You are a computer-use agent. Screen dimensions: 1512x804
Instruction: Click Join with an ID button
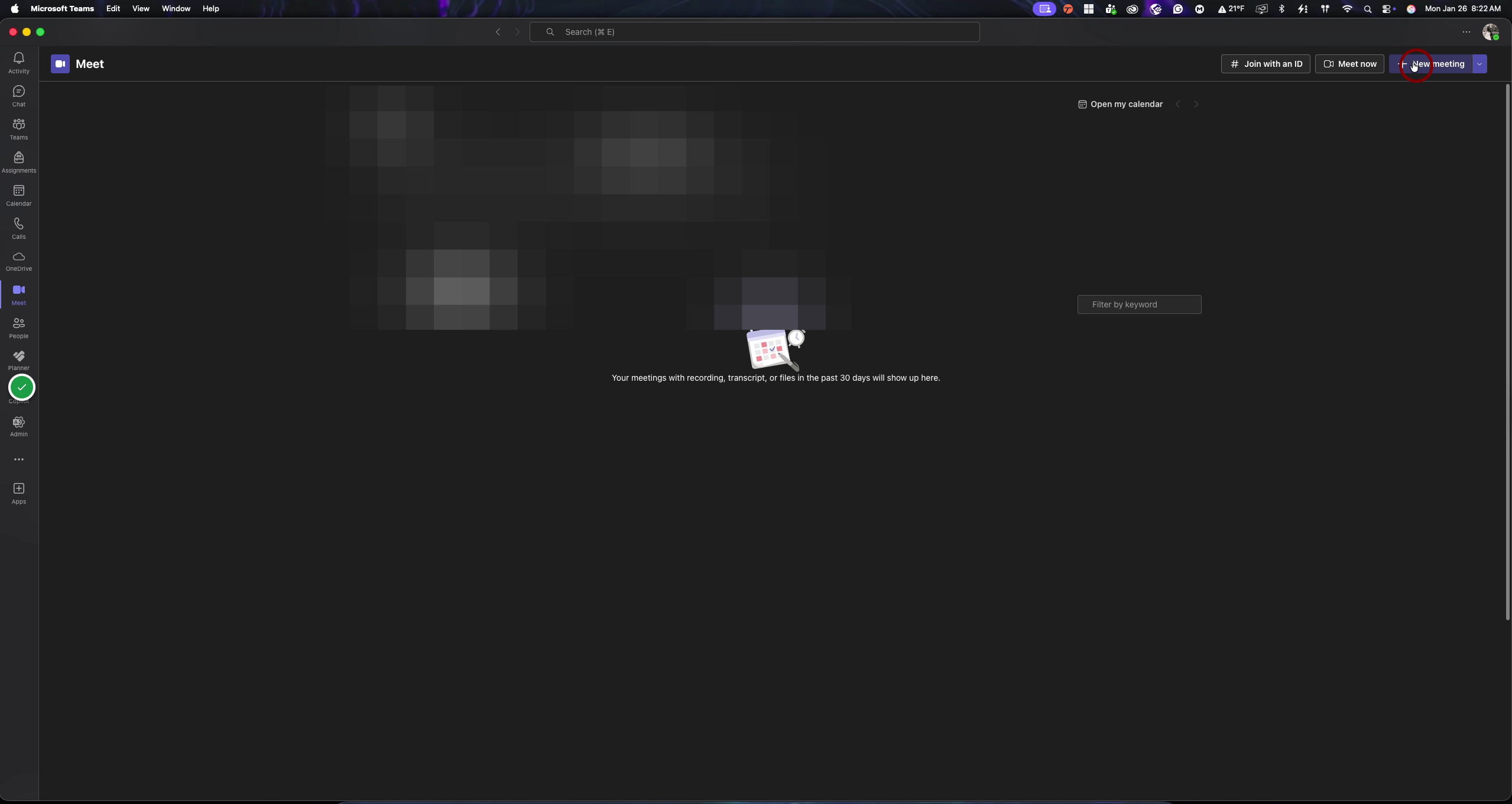point(1266,64)
